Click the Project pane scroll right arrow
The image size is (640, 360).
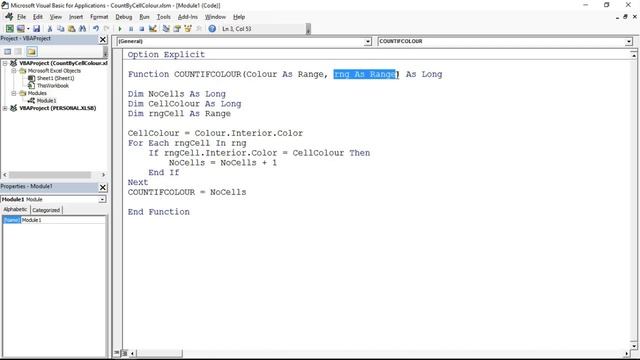pyautogui.click(x=103, y=175)
